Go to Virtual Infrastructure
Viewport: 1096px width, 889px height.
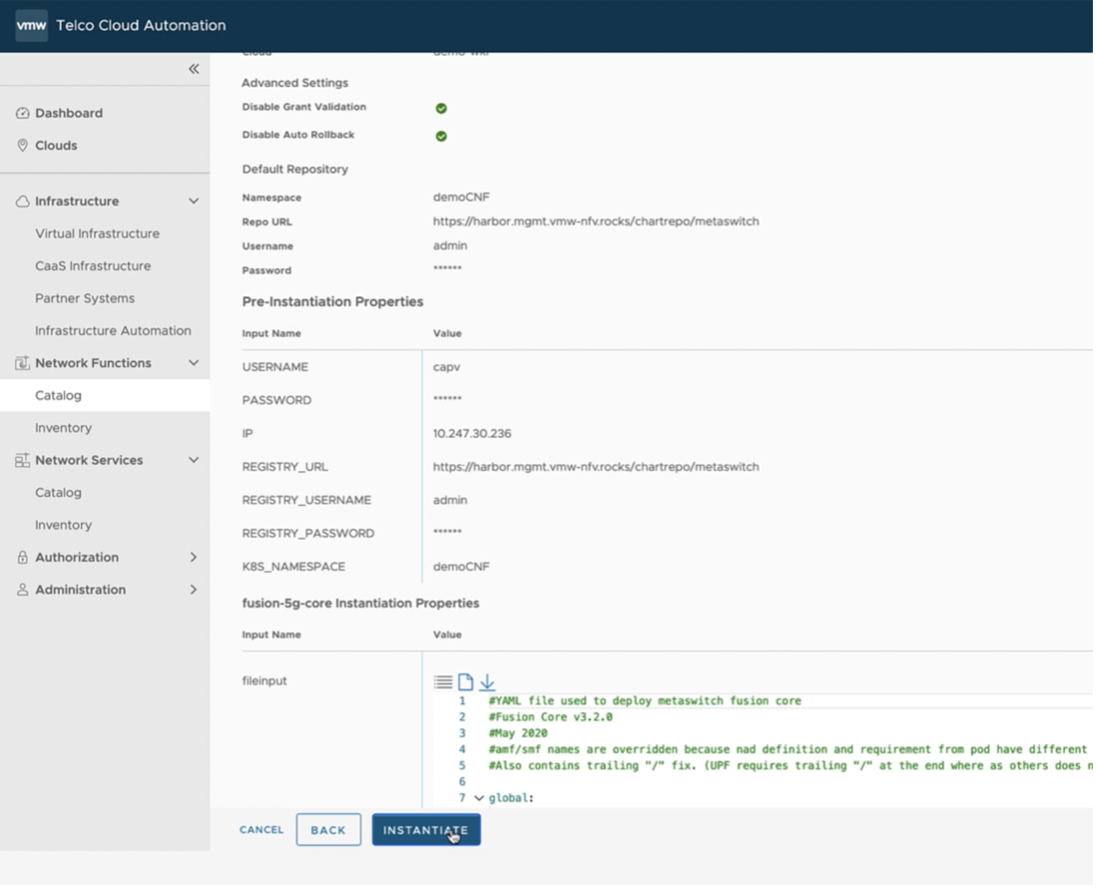pos(97,233)
